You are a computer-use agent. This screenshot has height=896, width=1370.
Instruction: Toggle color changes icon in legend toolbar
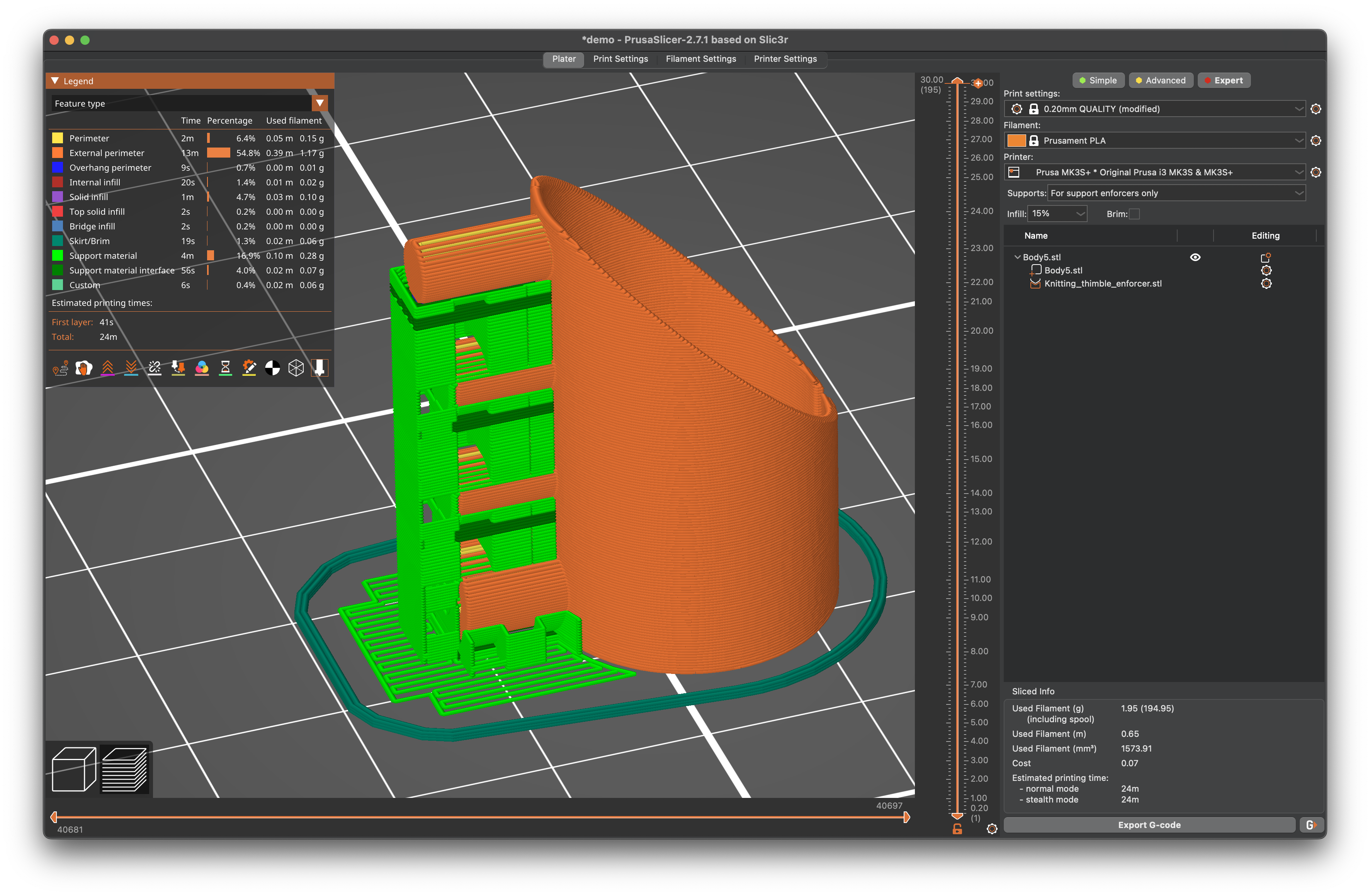coord(202,368)
